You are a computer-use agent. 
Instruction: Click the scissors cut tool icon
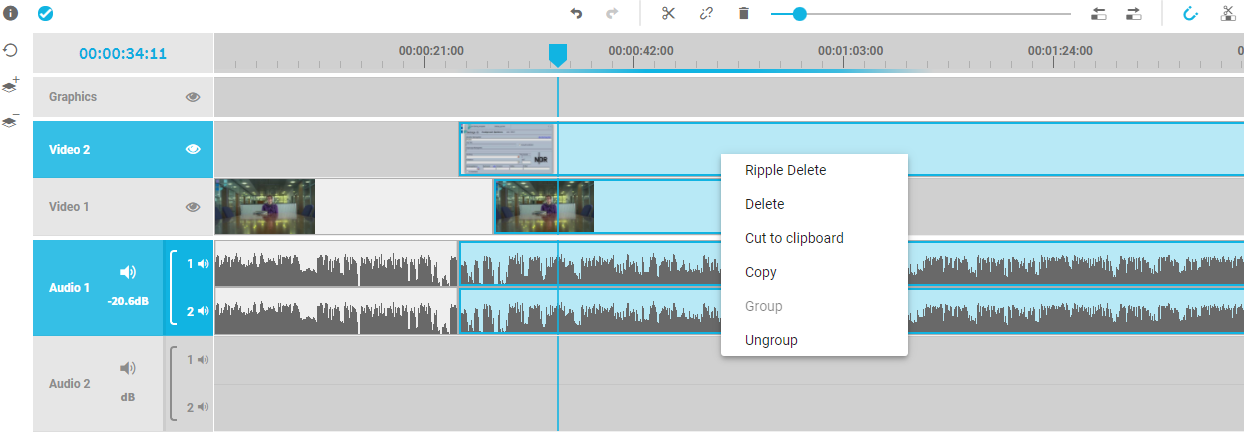[x=668, y=14]
